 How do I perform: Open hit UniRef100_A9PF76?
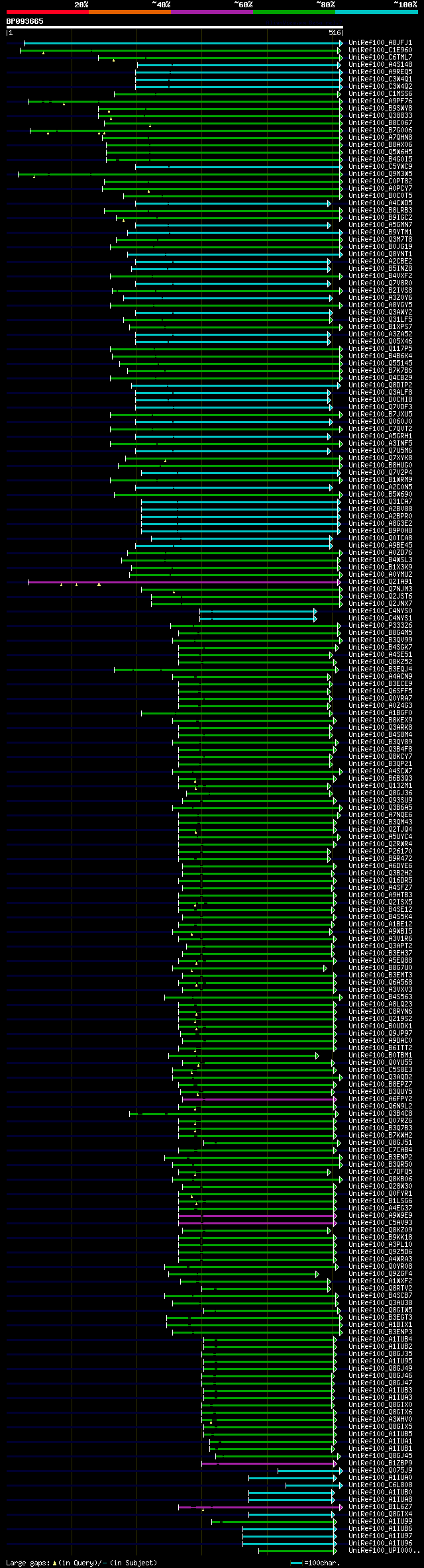tap(380, 101)
